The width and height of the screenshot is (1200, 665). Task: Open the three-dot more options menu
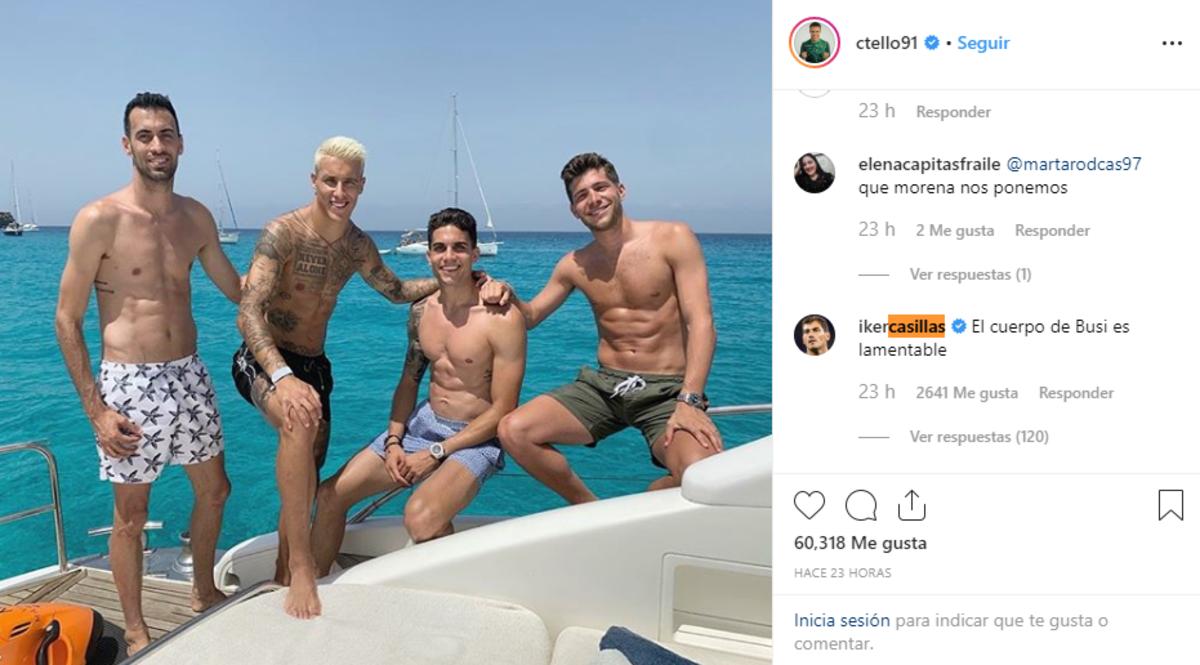click(x=1171, y=43)
